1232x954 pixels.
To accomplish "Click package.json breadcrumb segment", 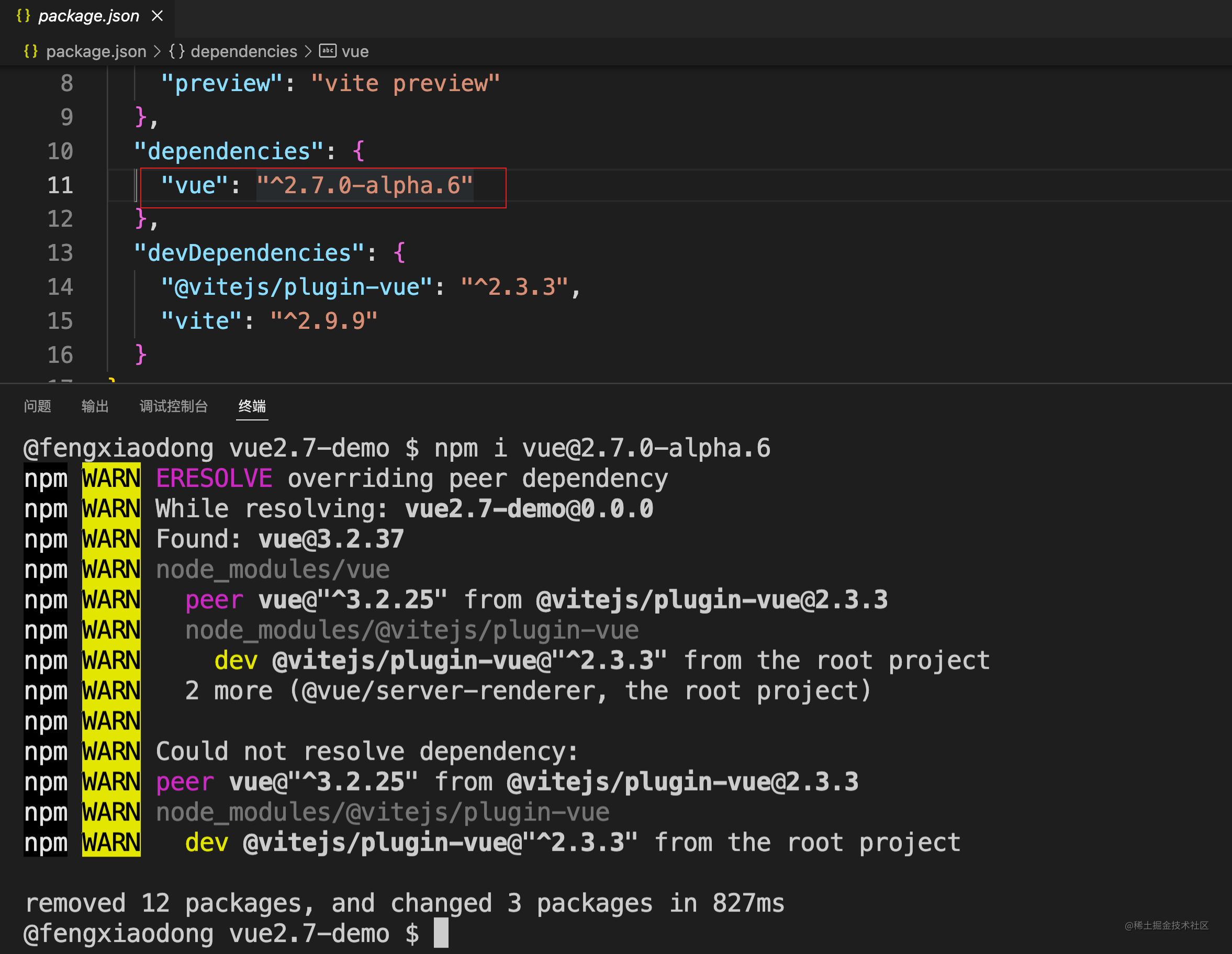I will coord(96,51).
